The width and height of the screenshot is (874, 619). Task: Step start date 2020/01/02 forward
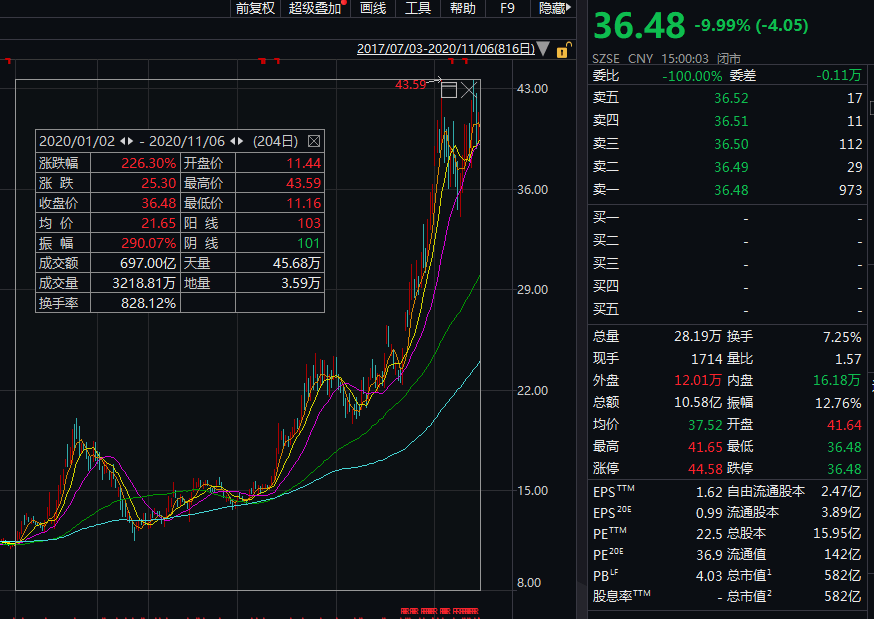pyautogui.click(x=133, y=141)
